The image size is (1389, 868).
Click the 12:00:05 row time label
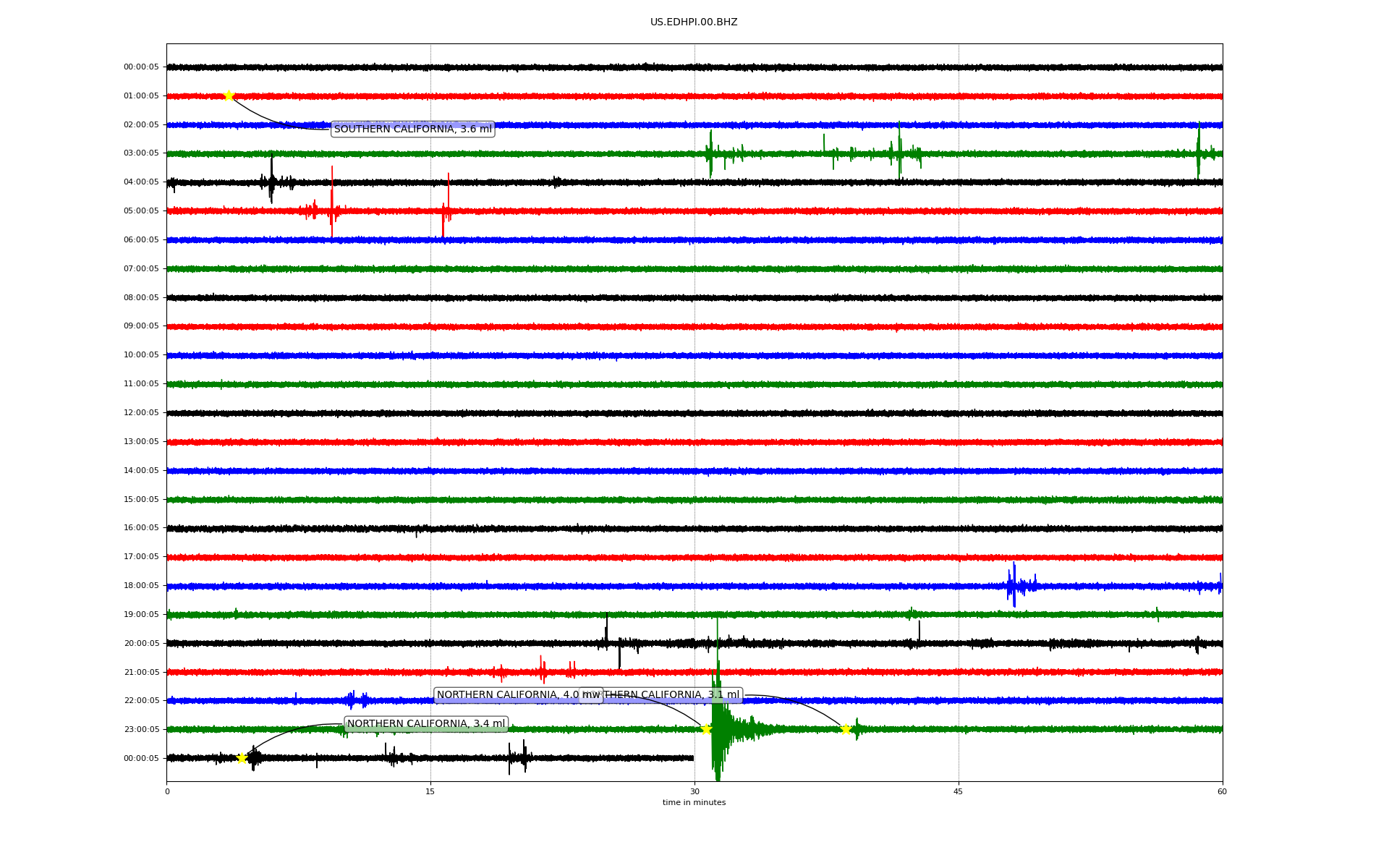[141, 413]
